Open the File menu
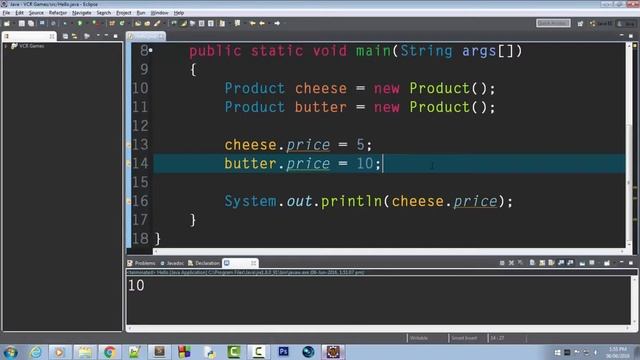Viewport: 640px width, 360px height. (x=6, y=13)
